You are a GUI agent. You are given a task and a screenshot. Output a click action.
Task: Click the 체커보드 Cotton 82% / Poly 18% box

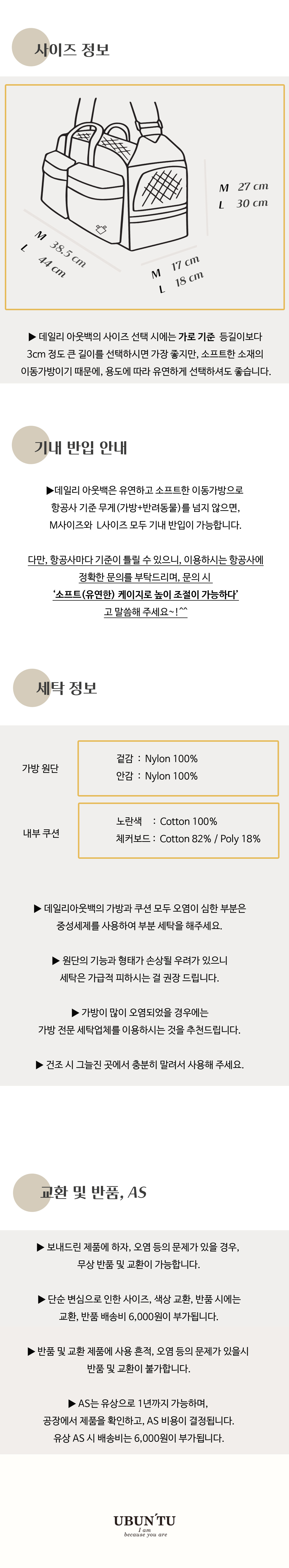click(178, 830)
